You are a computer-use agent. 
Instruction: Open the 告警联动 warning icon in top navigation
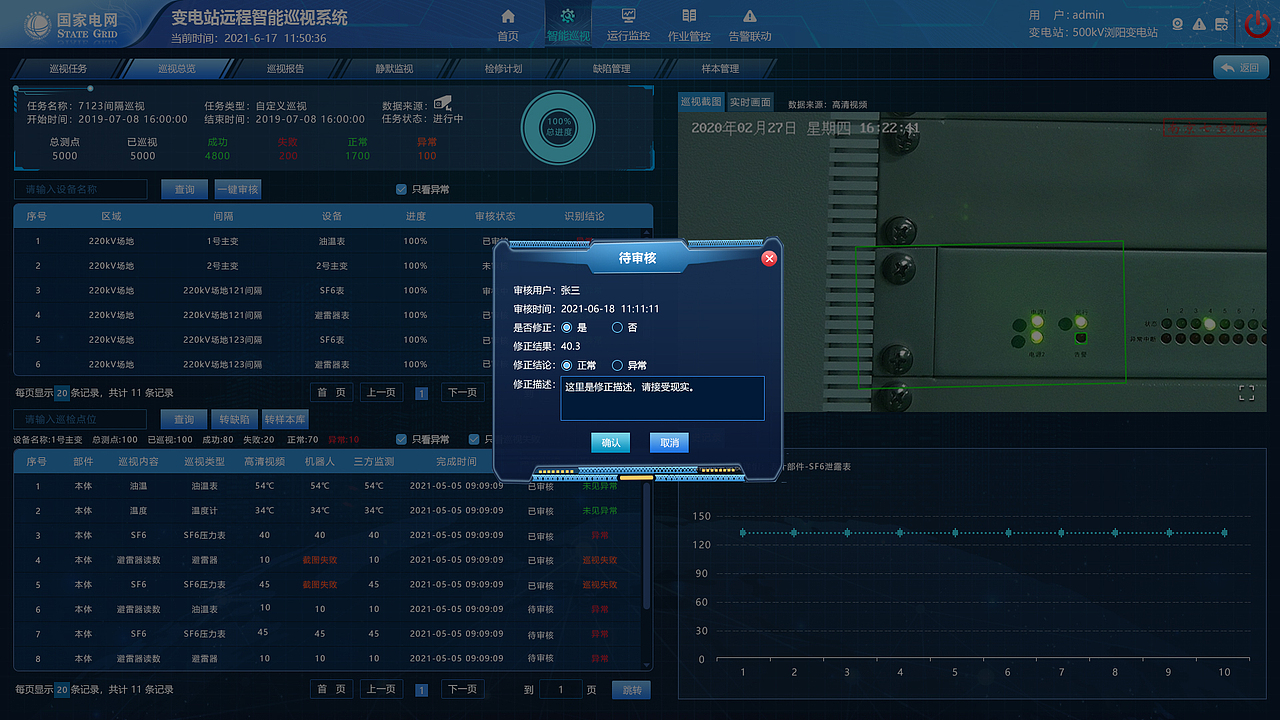pos(750,16)
